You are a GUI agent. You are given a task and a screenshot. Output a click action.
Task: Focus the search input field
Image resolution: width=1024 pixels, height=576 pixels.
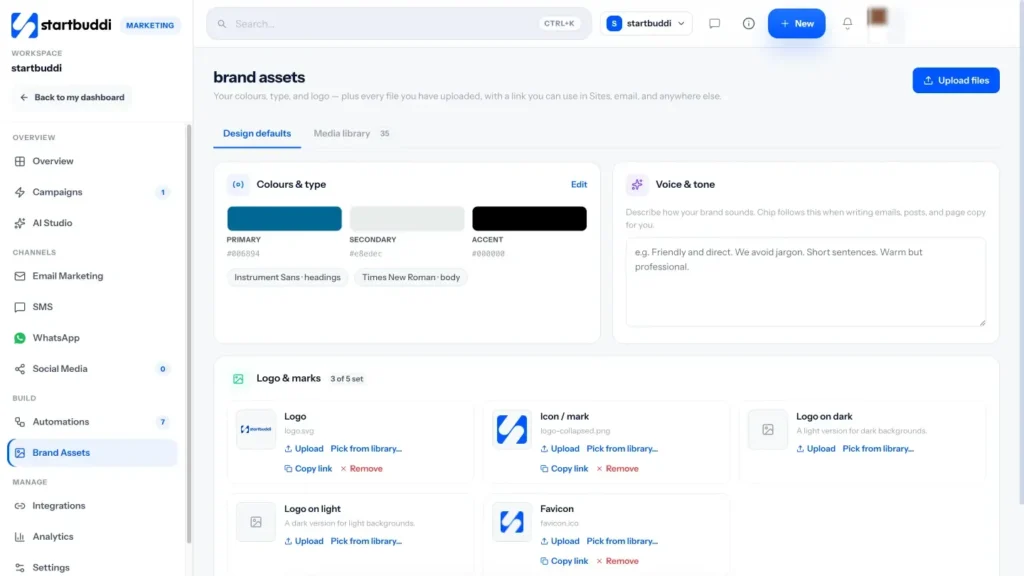399,24
